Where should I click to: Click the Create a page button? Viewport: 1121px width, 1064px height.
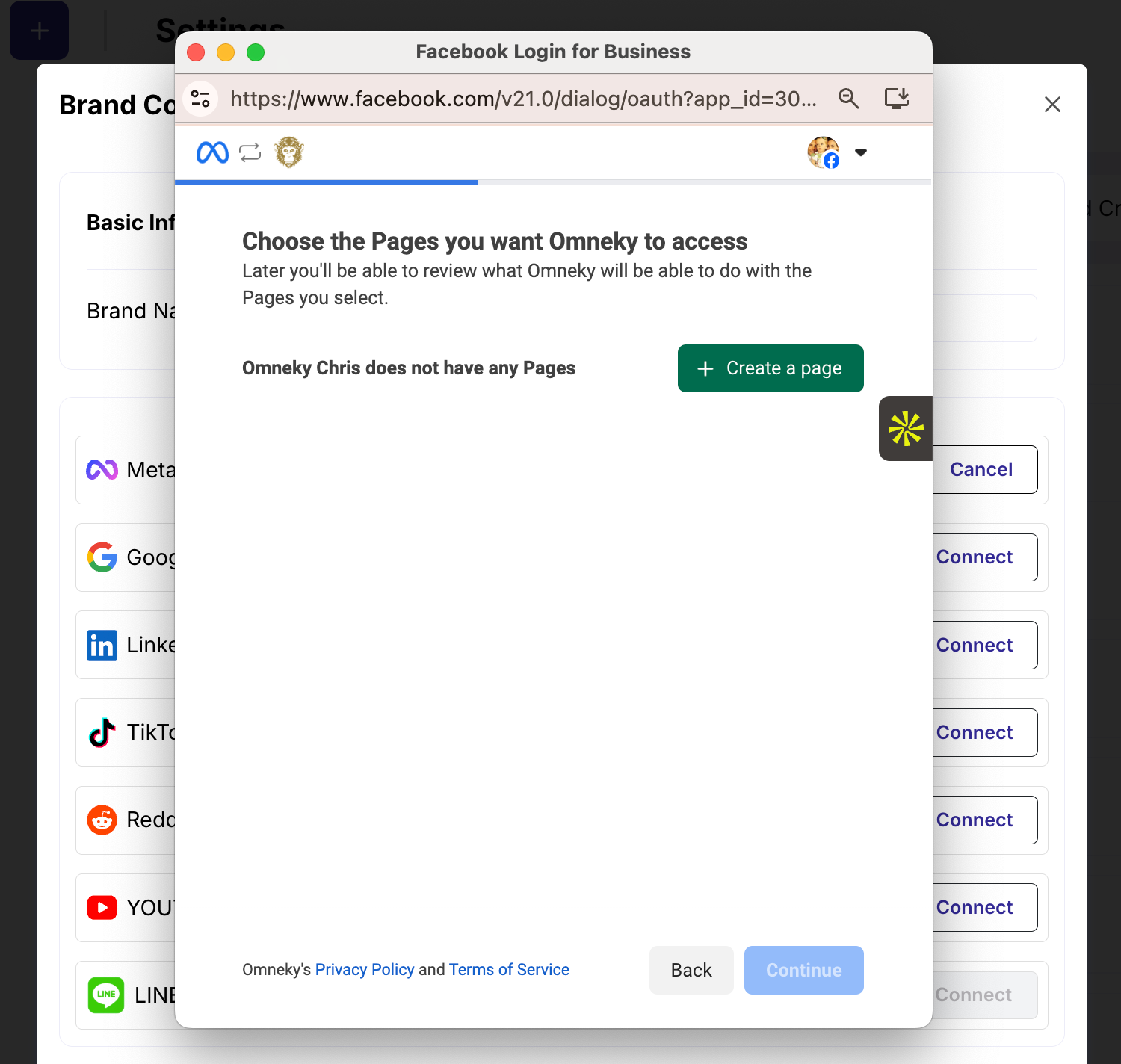point(771,368)
